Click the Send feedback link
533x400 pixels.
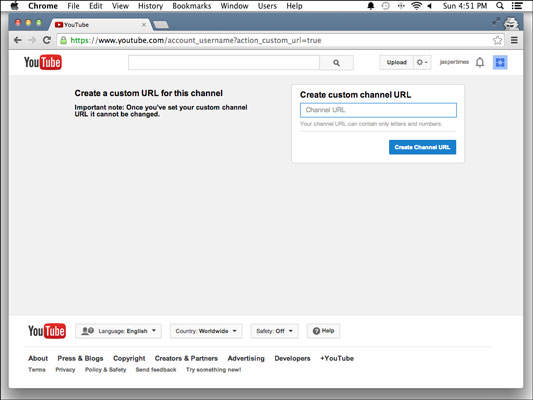(156, 369)
